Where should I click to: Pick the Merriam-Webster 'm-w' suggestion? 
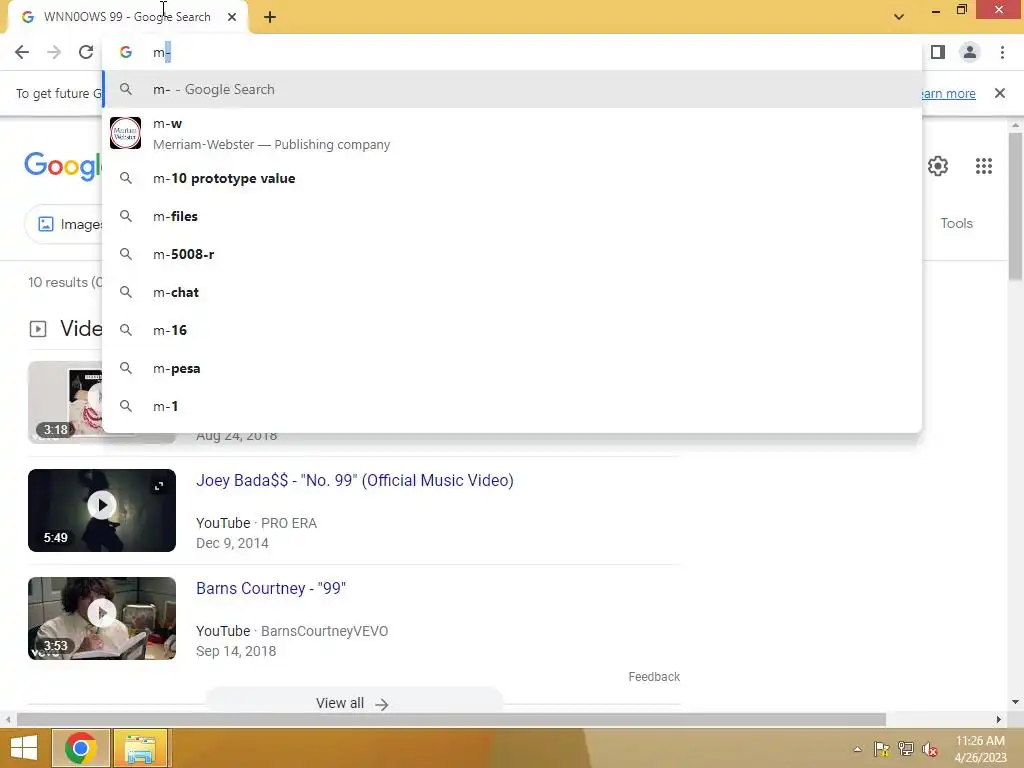tap(513, 133)
